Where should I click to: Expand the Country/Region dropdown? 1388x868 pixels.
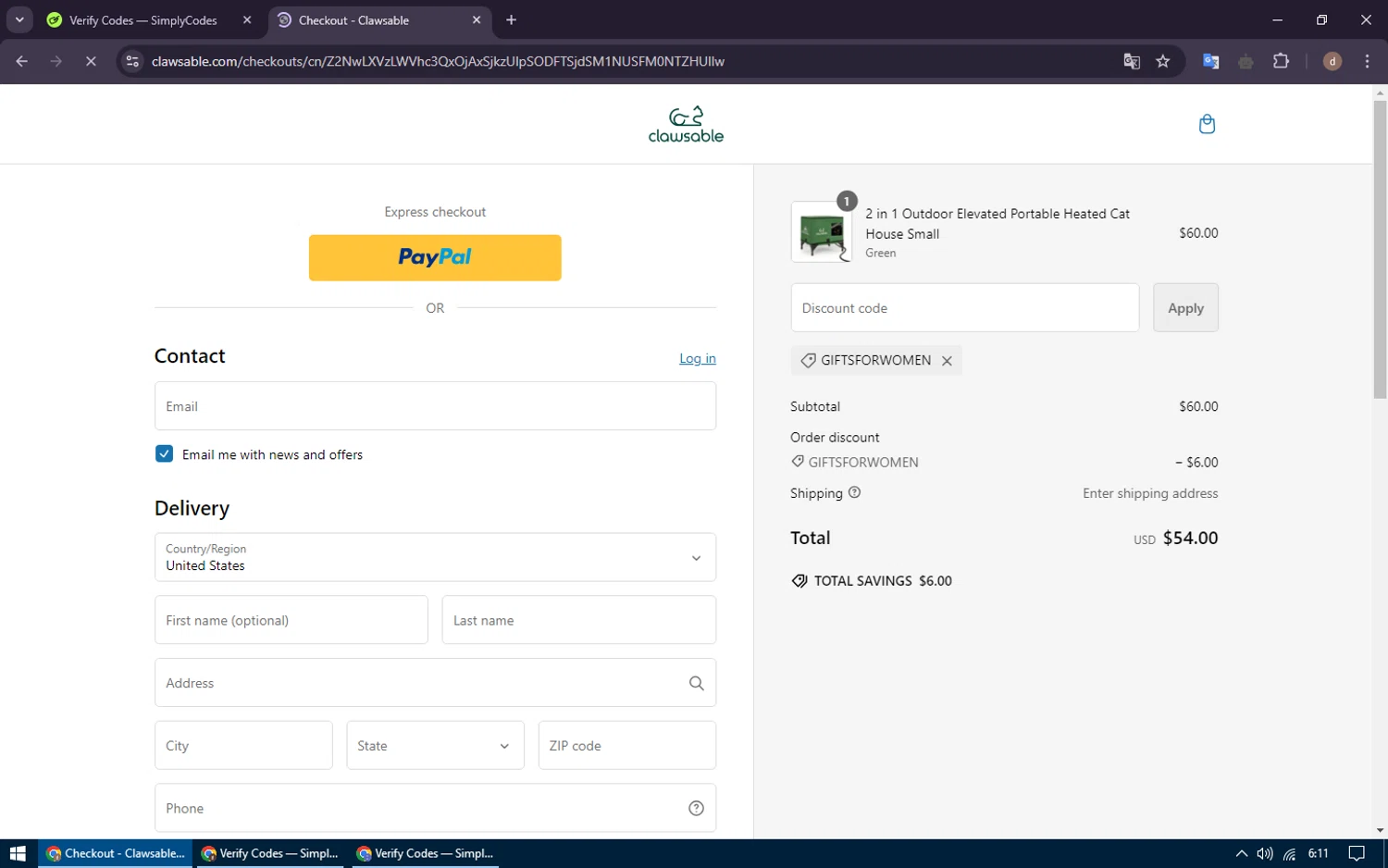(435, 557)
